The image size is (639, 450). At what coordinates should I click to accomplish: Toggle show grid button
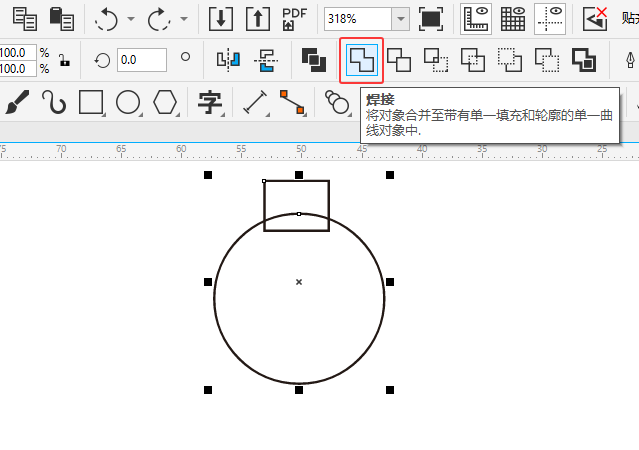tap(513, 19)
